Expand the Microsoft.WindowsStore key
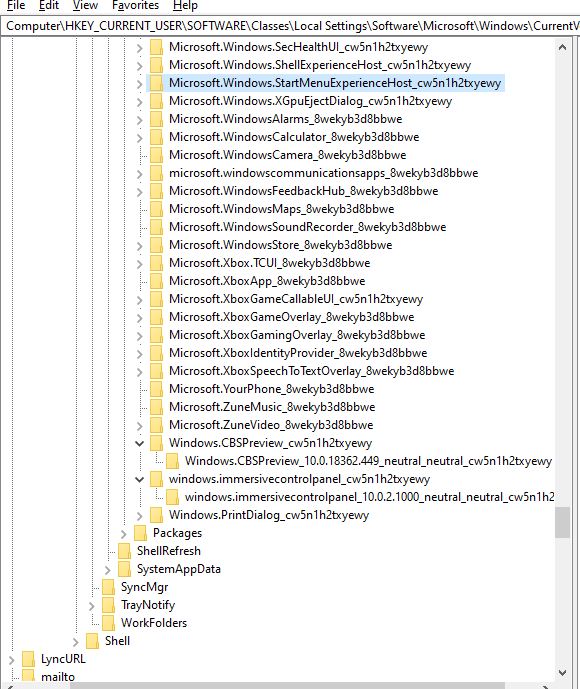The height and width of the screenshot is (689, 580). [x=139, y=246]
